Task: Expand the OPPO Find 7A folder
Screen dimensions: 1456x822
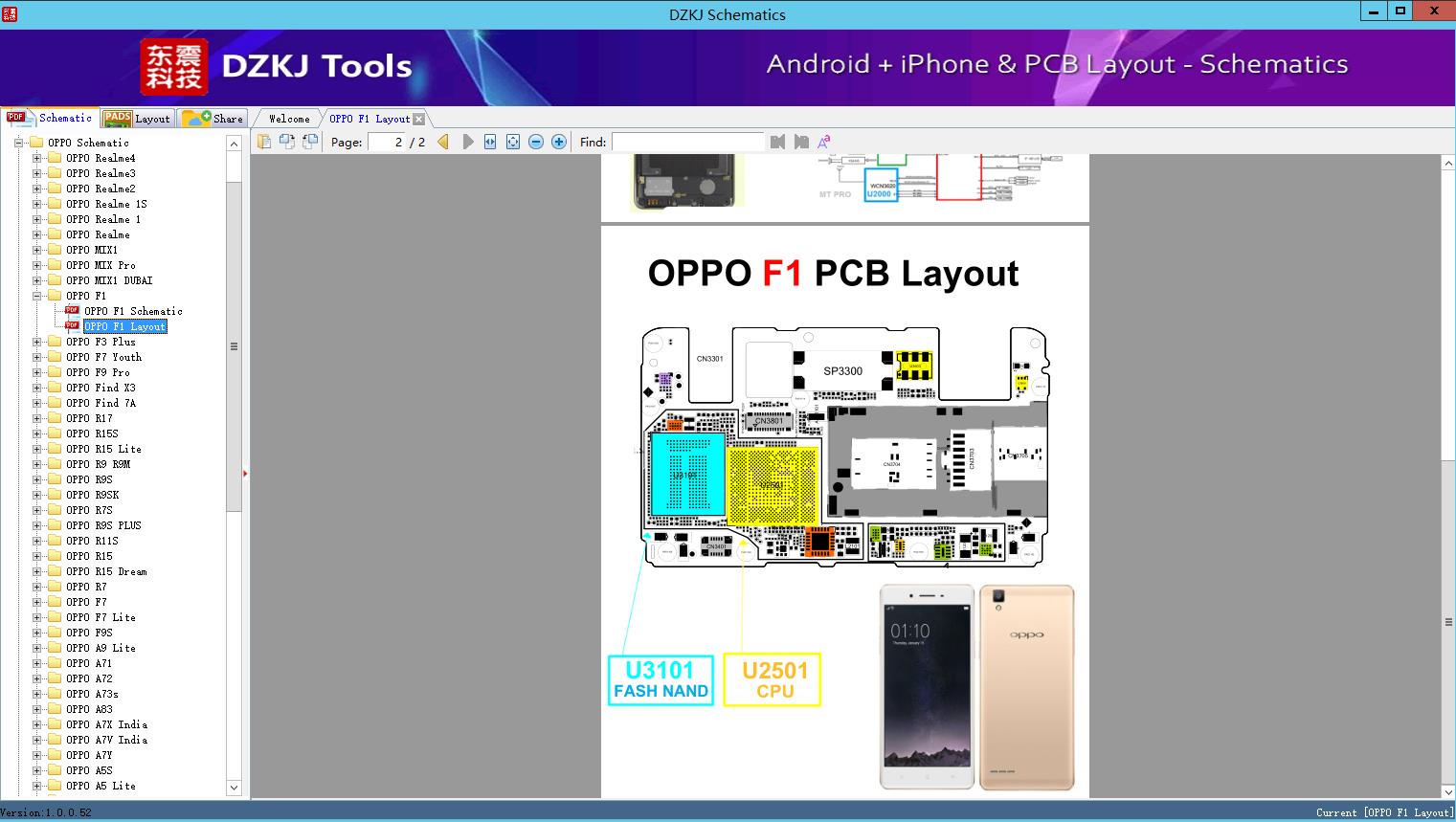Action: click(36, 403)
